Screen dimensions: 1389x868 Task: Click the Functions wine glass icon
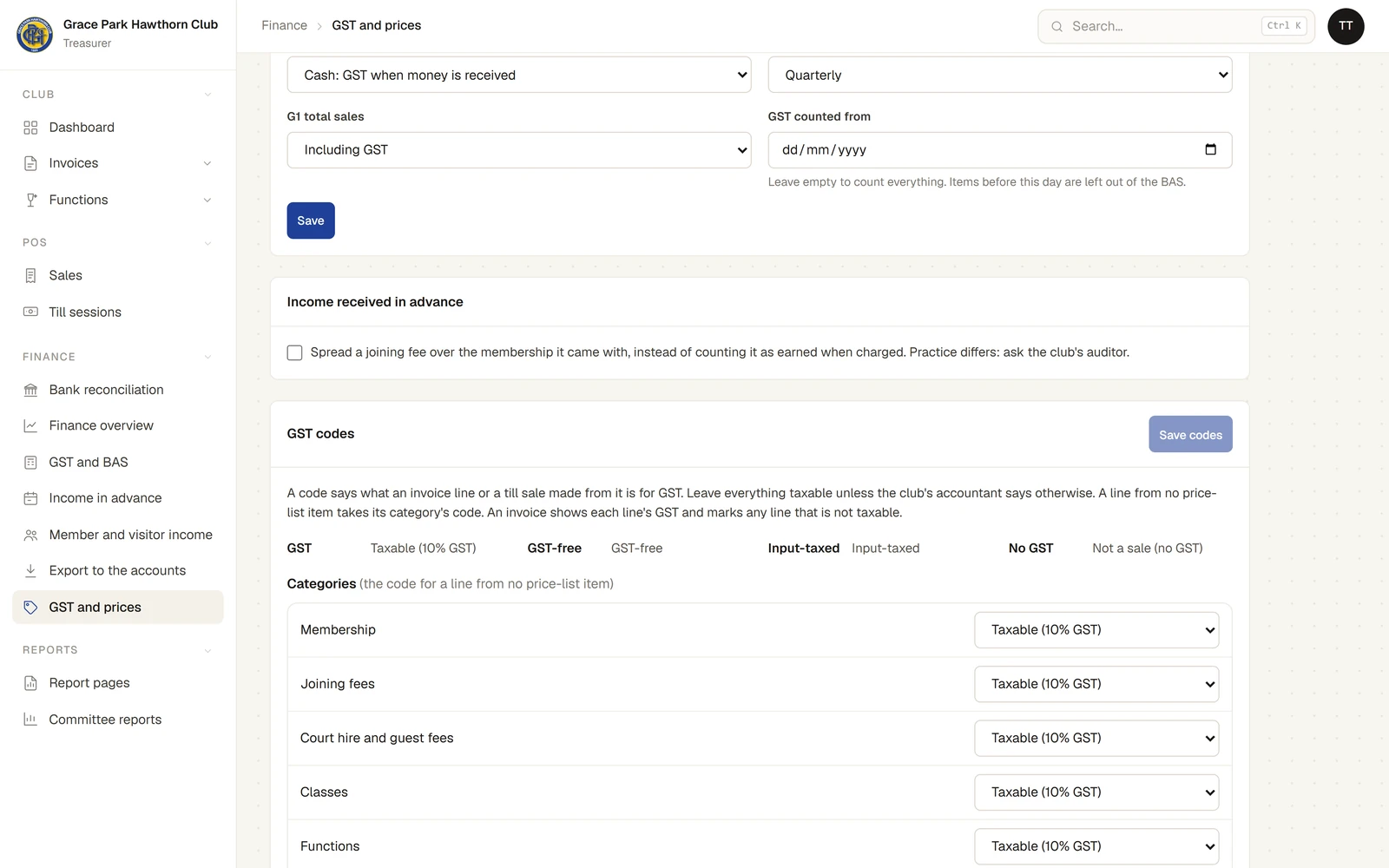30,200
